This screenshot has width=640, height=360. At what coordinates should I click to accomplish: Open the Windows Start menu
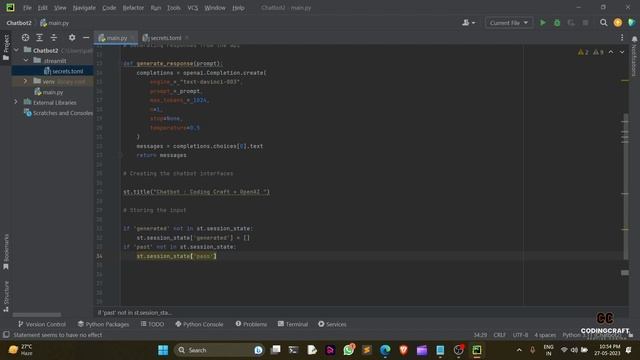pyautogui.click(x=163, y=350)
